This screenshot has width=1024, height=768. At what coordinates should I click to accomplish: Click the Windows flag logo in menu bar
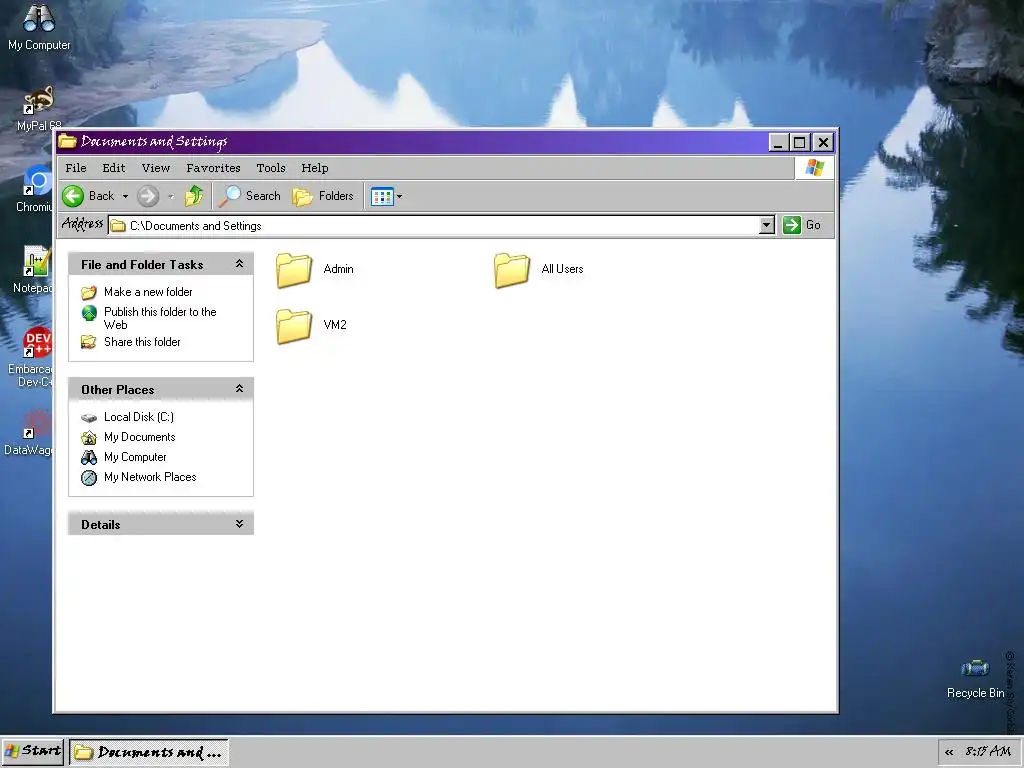click(814, 168)
